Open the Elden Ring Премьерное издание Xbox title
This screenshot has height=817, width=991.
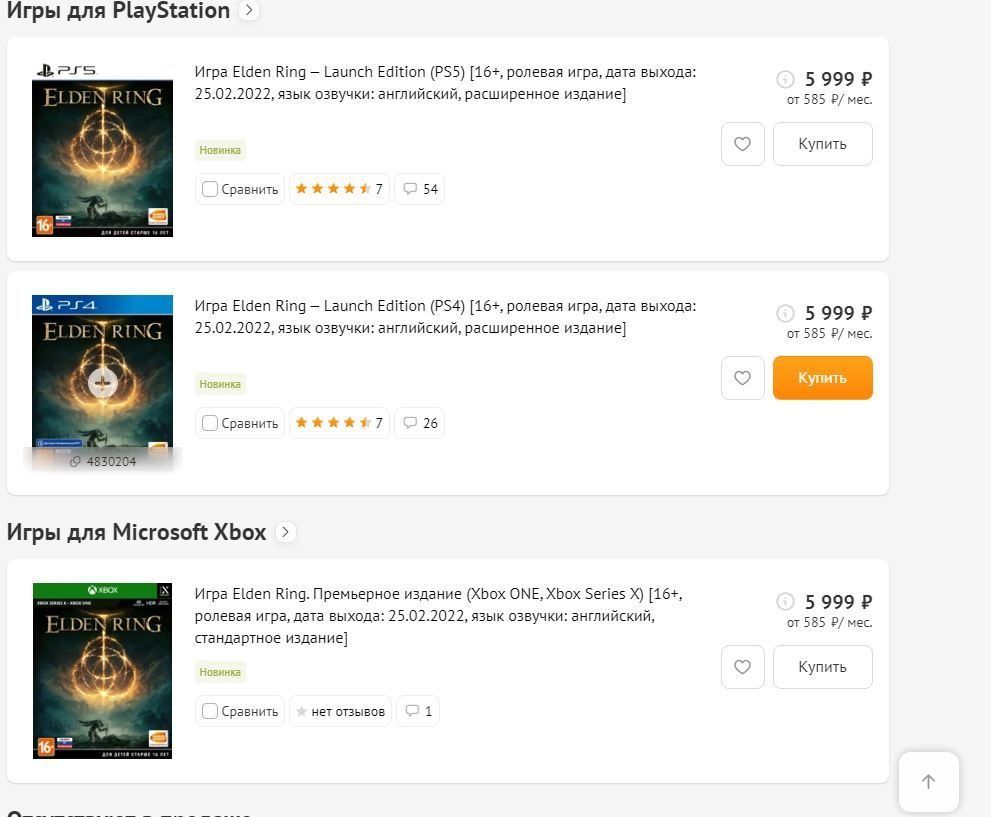click(x=438, y=615)
